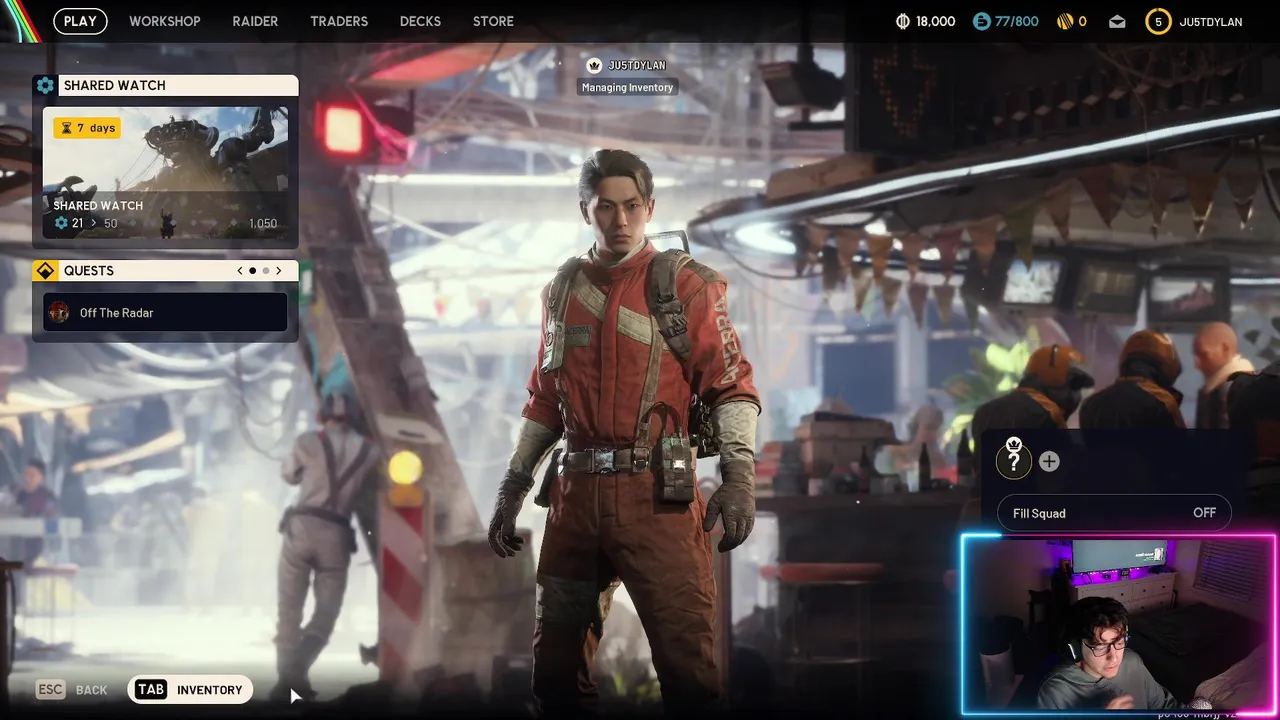The height and width of the screenshot is (720, 1280).
Task: Select the first quest page dot
Action: pos(253,271)
